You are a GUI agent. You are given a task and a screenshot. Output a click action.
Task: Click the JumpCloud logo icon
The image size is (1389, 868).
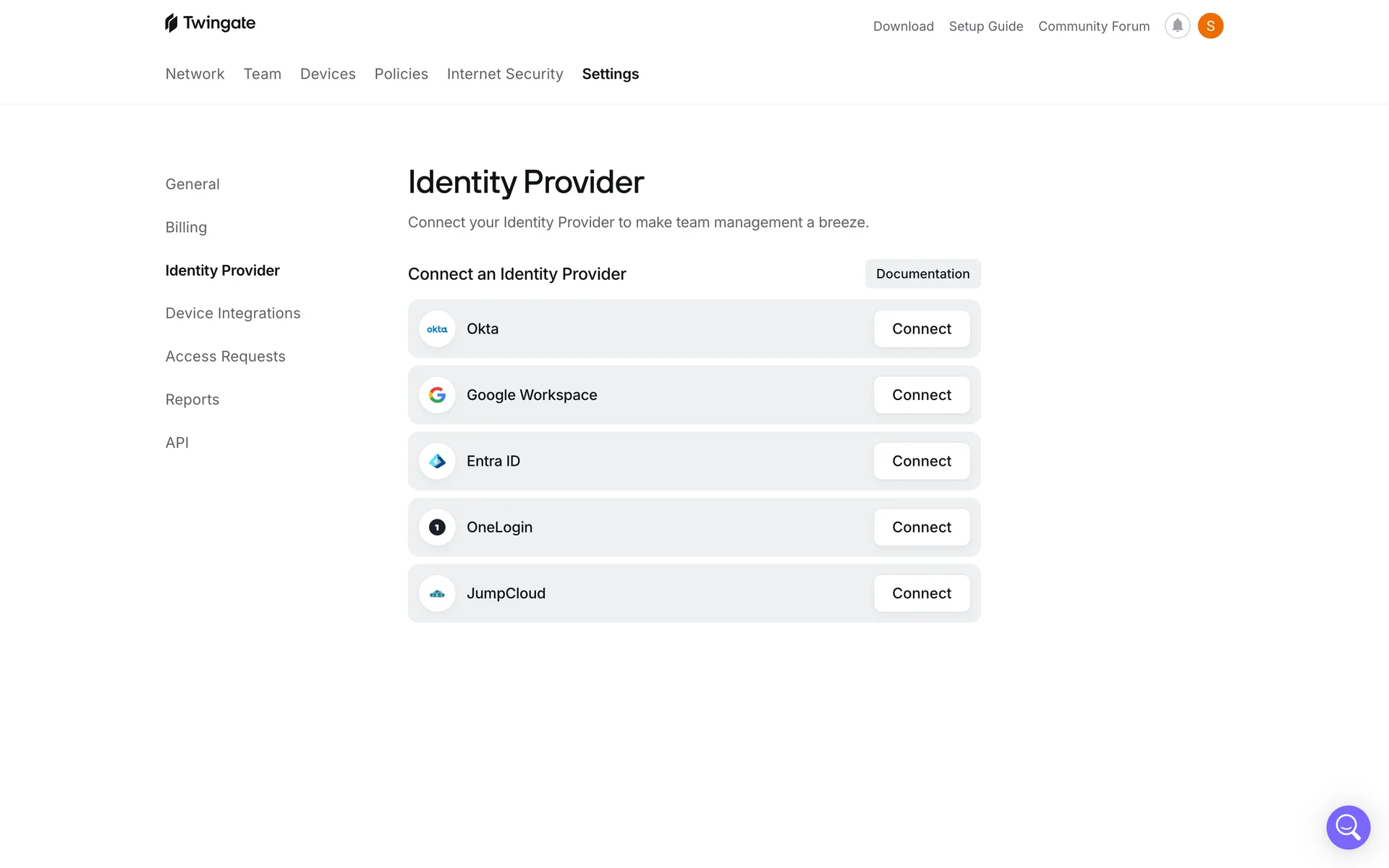coord(437,594)
